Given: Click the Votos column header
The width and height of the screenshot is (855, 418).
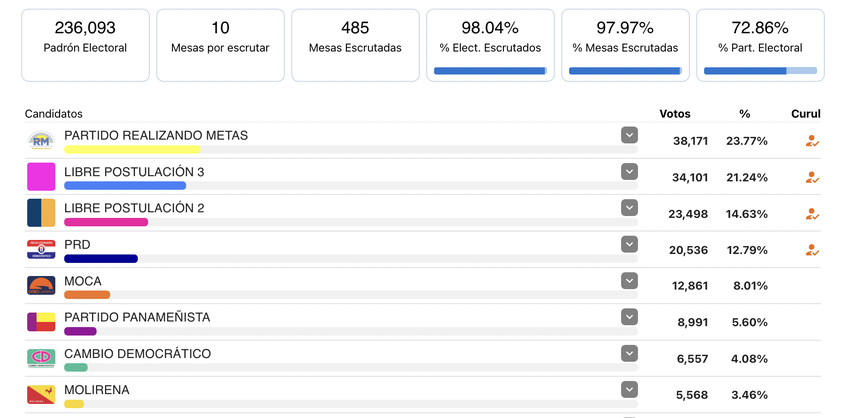Looking at the screenshot, I should click(x=675, y=114).
